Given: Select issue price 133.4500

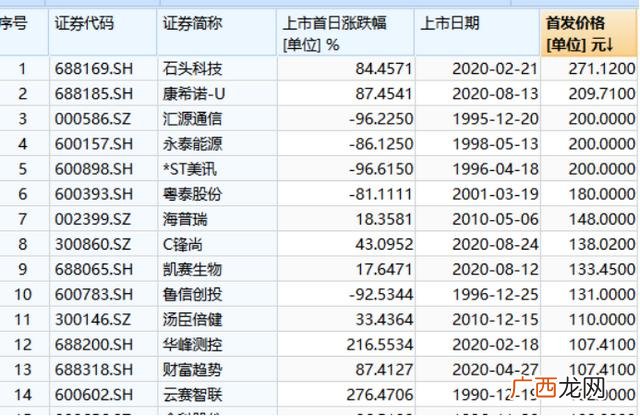Looking at the screenshot, I should click(602, 269).
